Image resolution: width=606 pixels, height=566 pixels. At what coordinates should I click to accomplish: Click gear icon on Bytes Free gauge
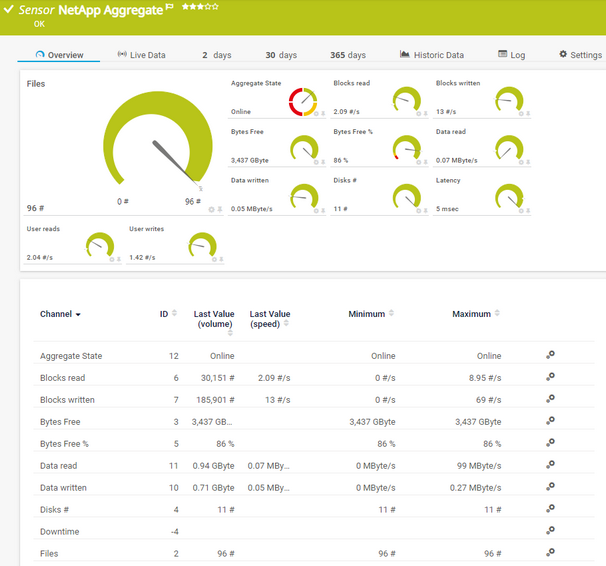click(316, 162)
